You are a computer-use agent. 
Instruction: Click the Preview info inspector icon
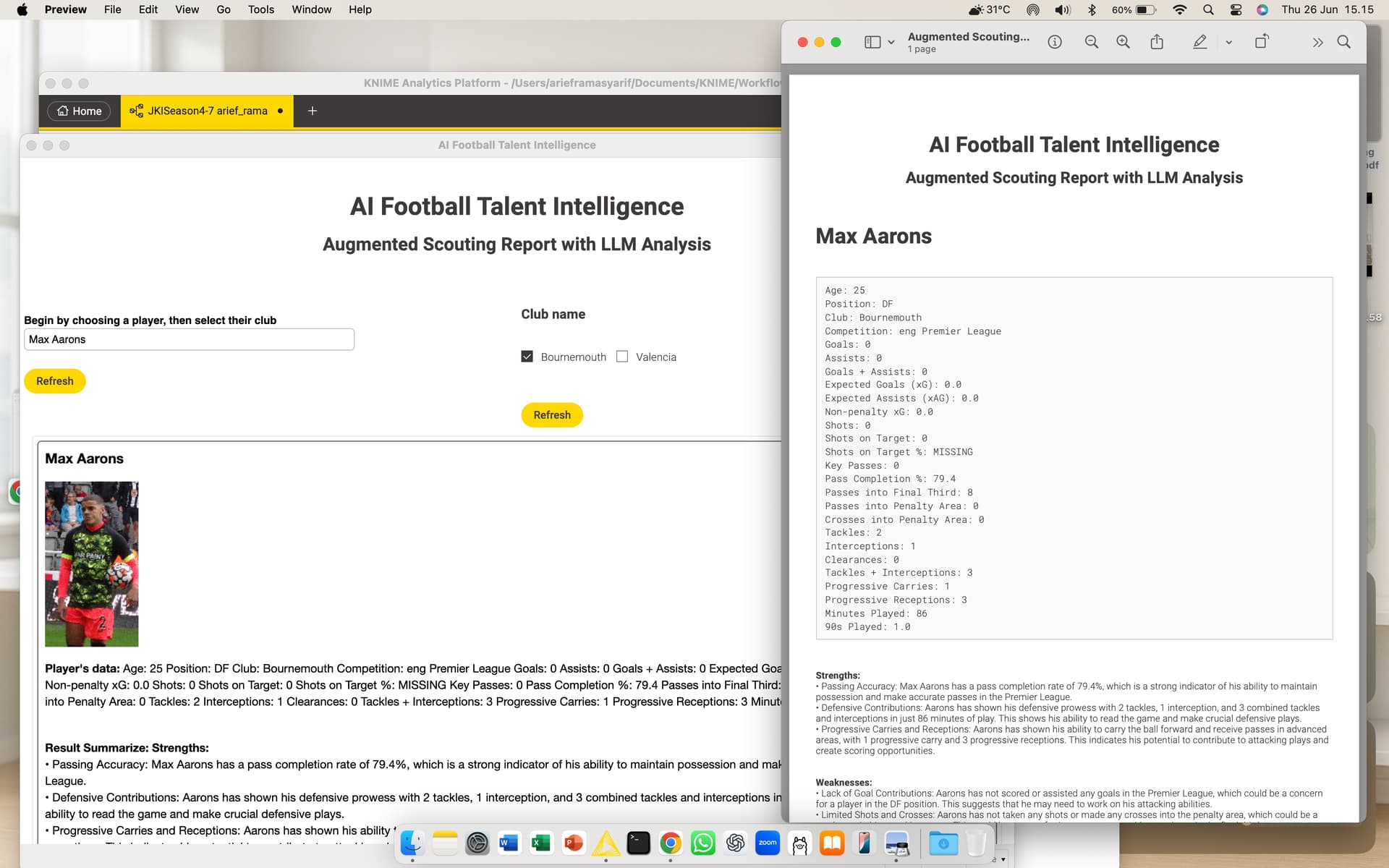tap(1055, 42)
